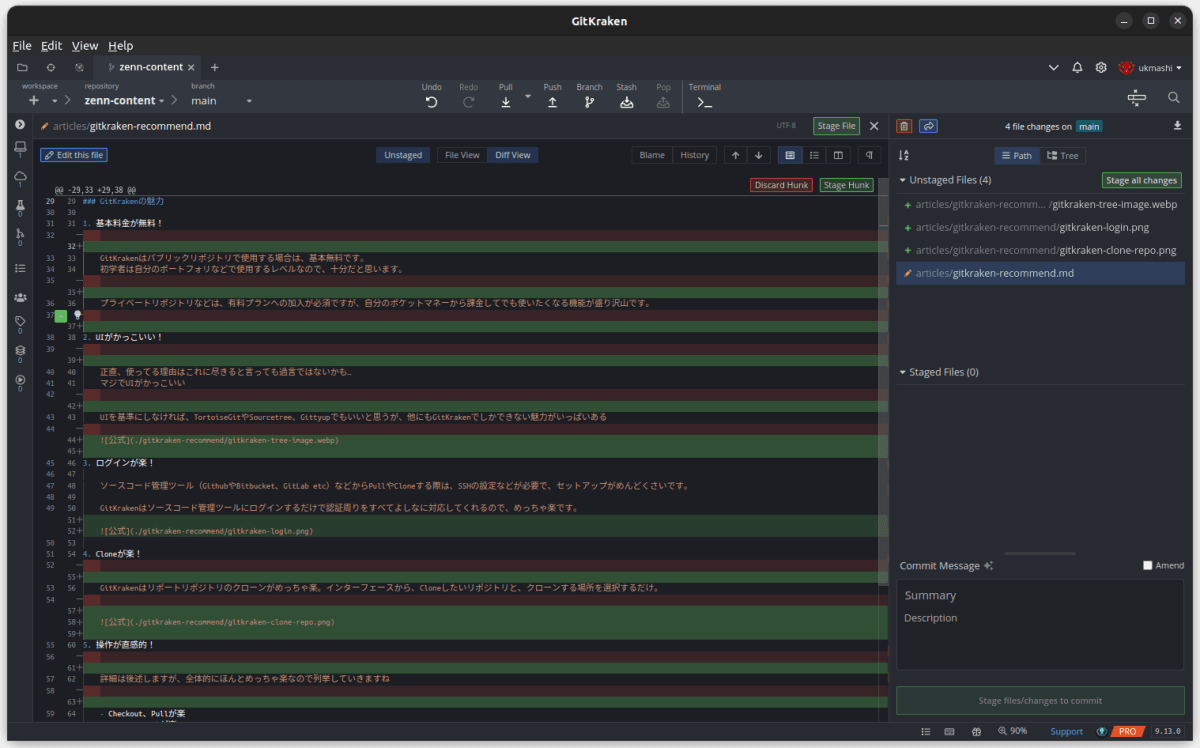Add a new tab with plus icon
Viewport: 1200px width, 748px height.
pos(214,67)
